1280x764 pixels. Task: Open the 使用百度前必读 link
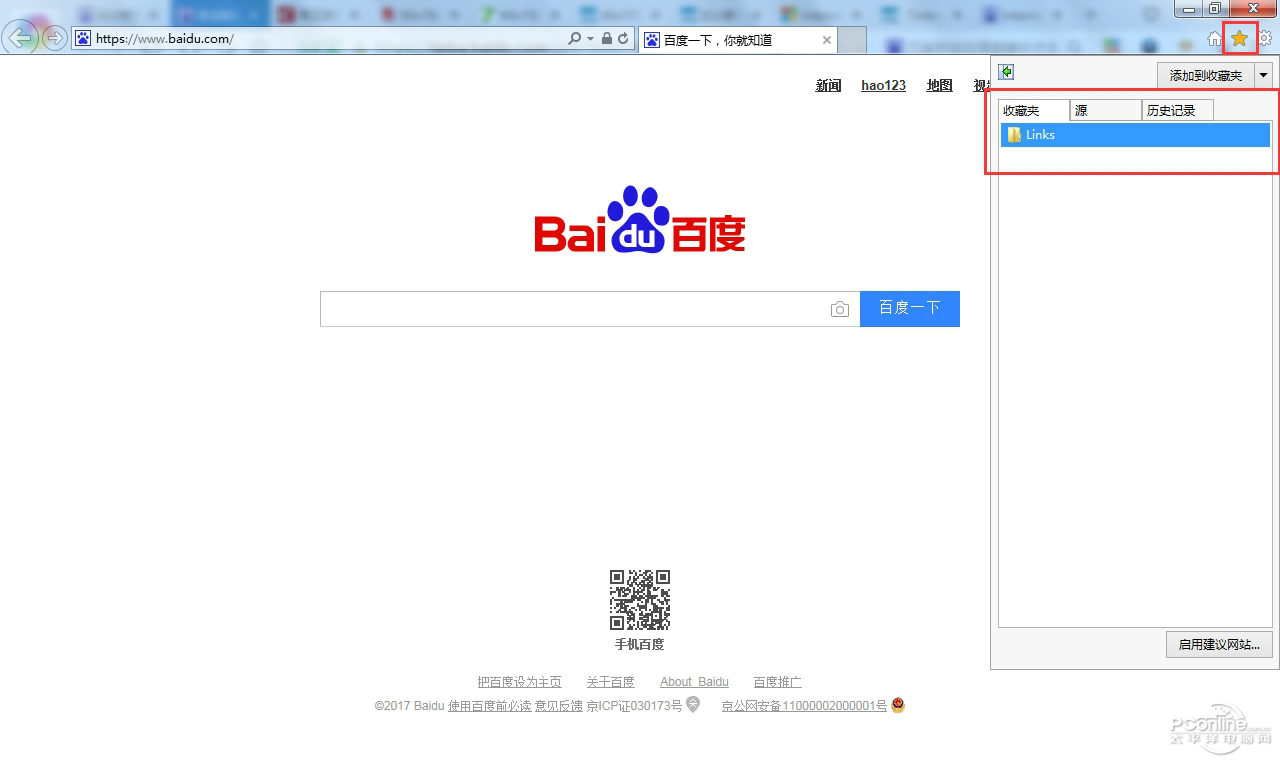490,706
